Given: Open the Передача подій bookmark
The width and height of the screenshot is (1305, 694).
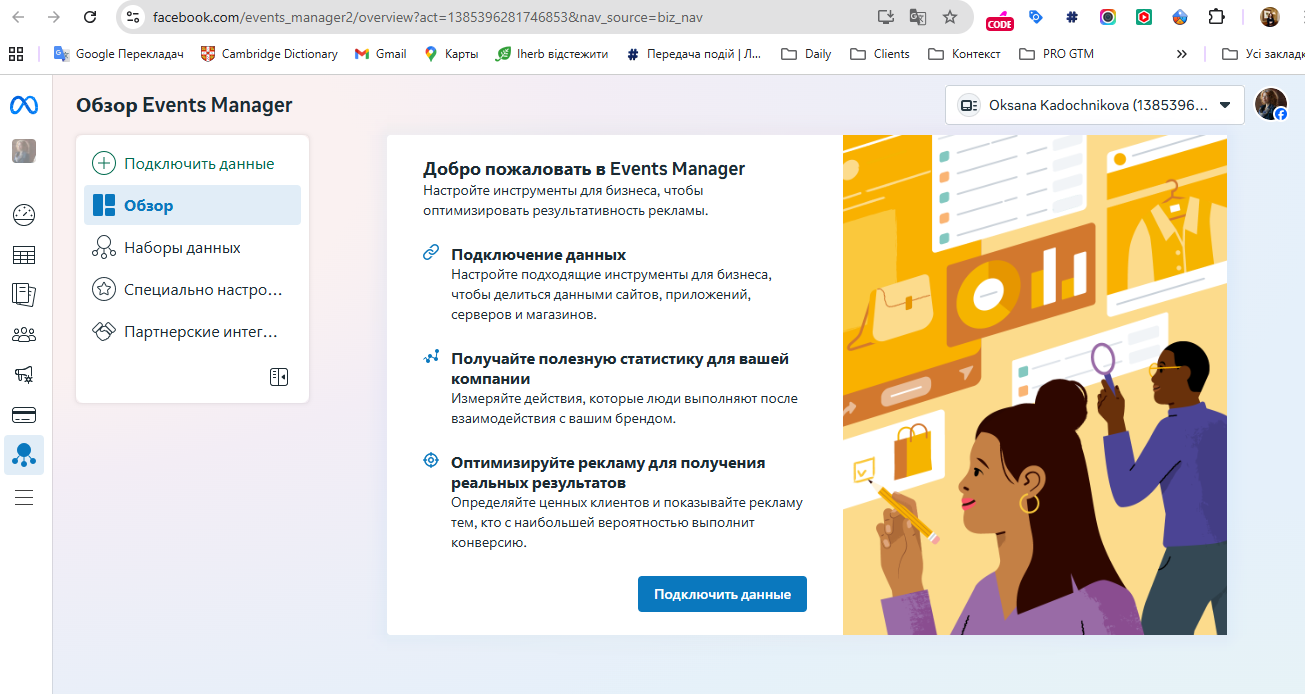Looking at the screenshot, I should point(694,54).
